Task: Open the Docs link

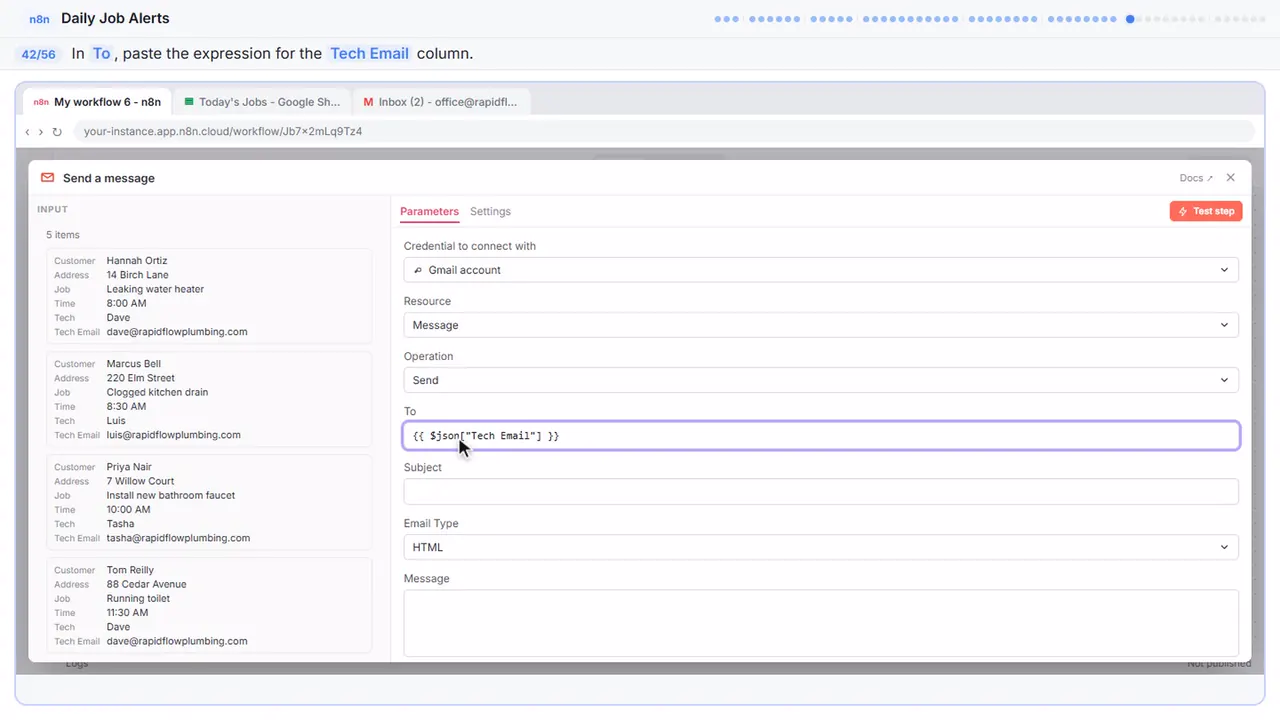Action: (1196, 178)
